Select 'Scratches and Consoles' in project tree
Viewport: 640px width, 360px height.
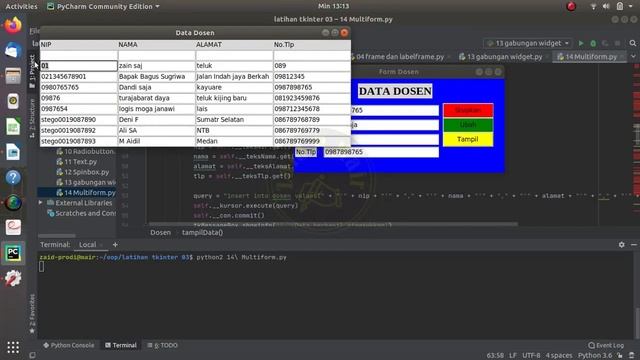(x=82, y=213)
